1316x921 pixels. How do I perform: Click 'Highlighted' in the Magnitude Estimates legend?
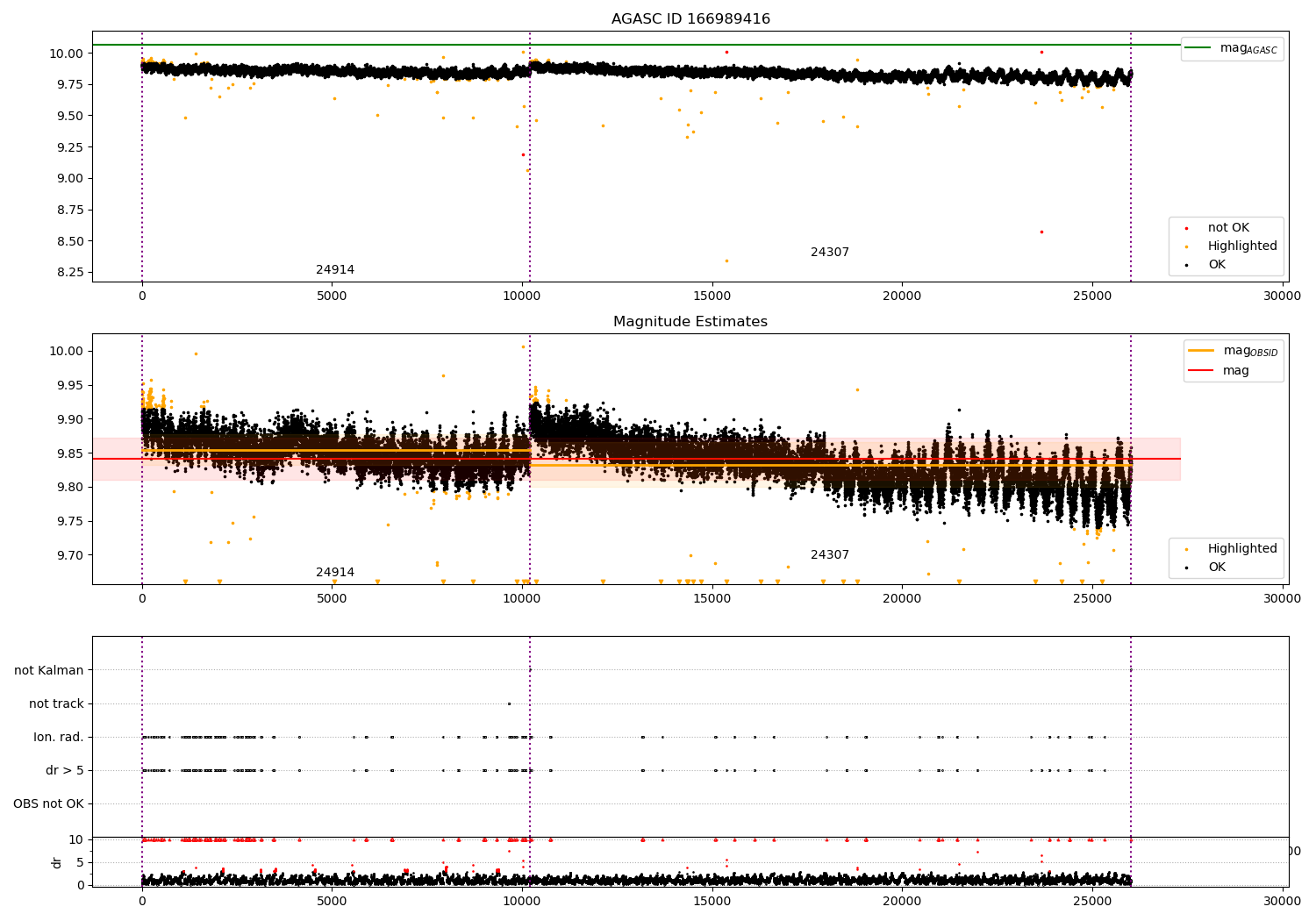tap(1242, 549)
